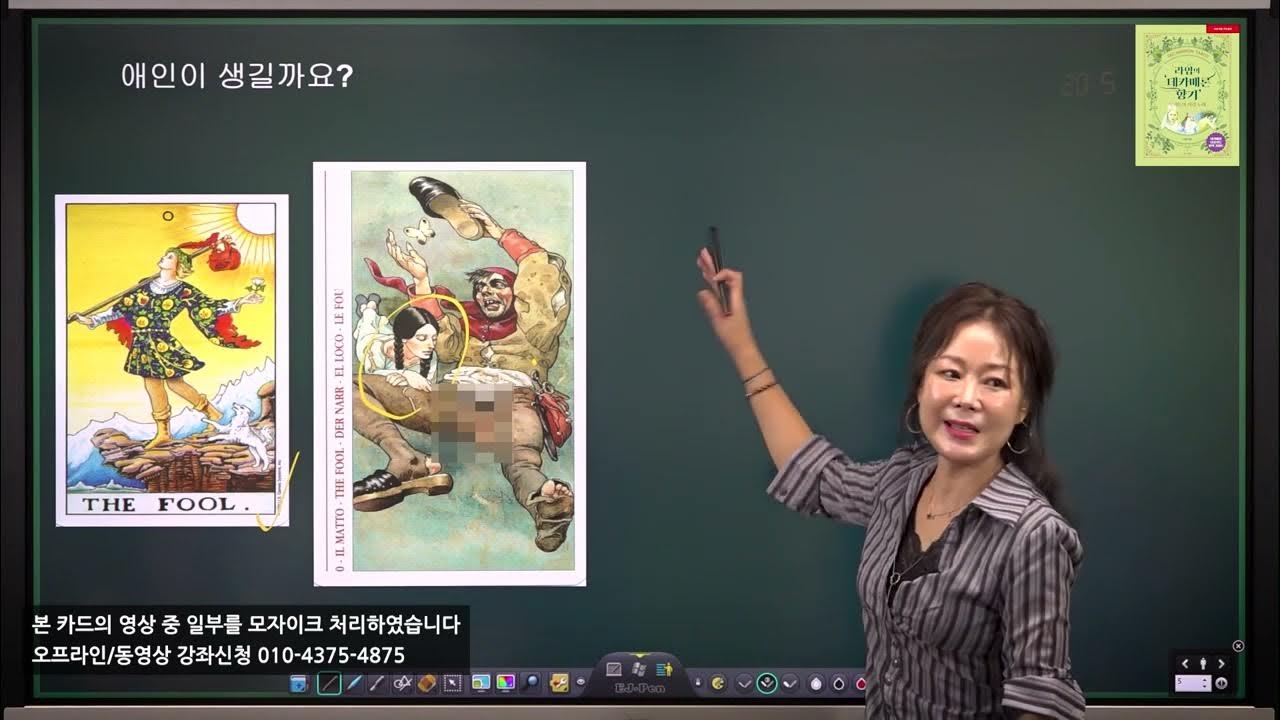1280x720 pixels.
Task: Open the color palette picker
Action: coord(506,683)
